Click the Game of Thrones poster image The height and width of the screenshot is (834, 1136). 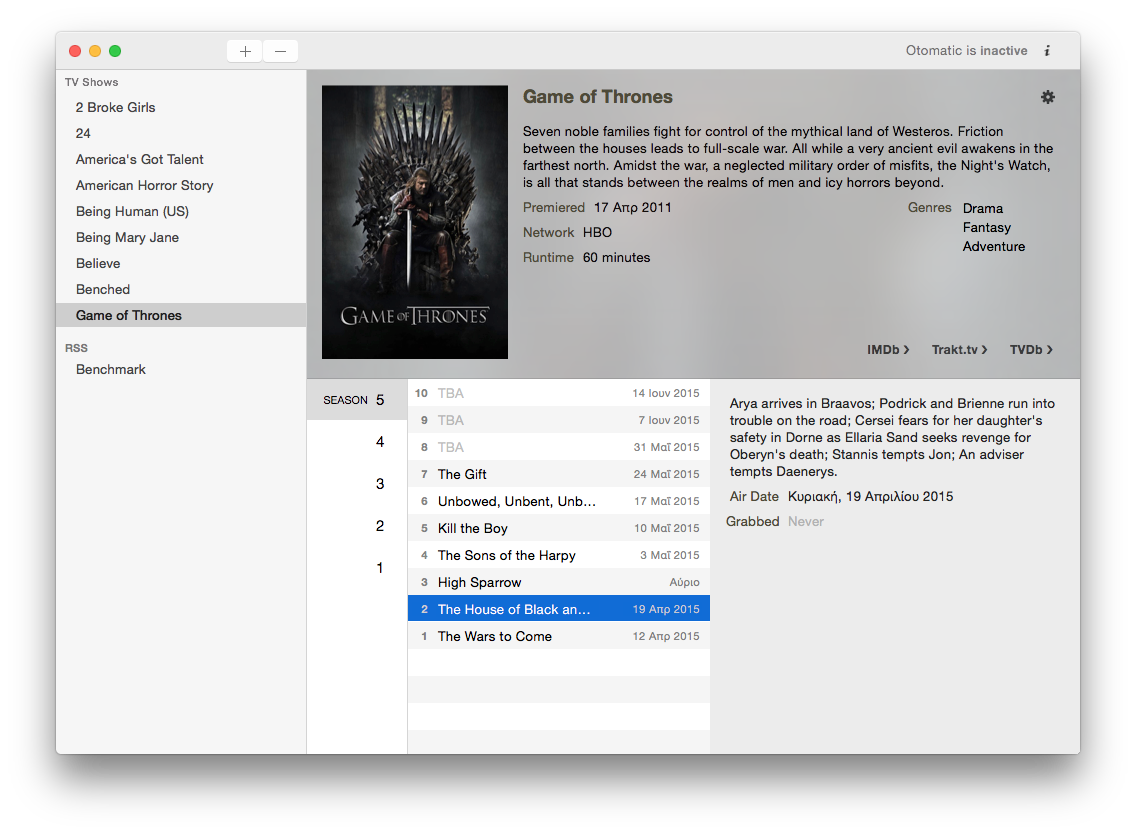tap(415, 222)
